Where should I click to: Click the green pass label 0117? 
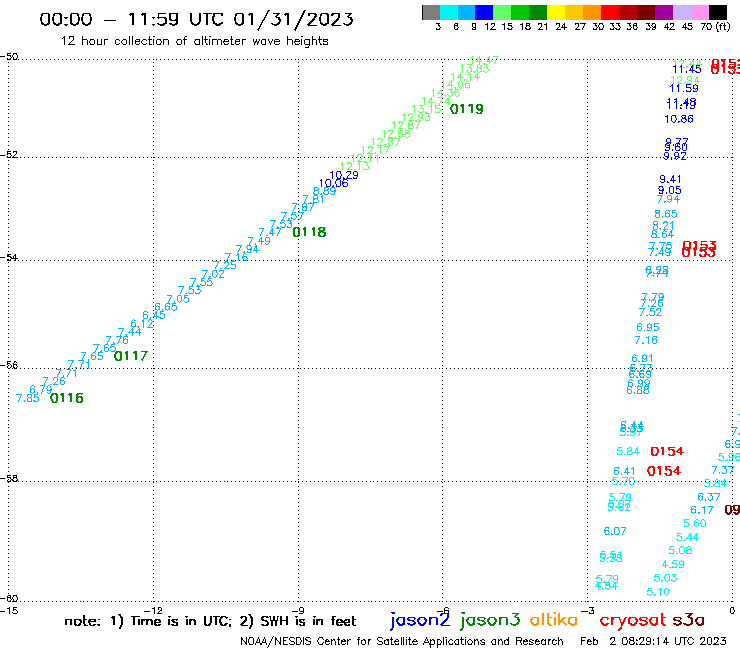(131, 356)
